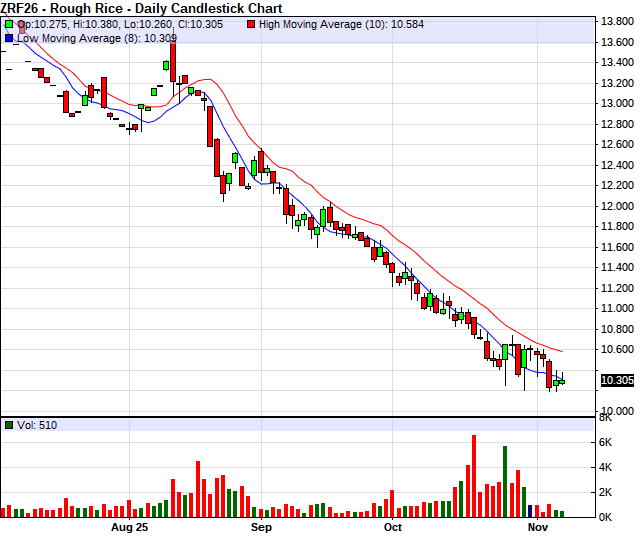
Task: Click the tallest dark green volume bar
Action: [505, 481]
